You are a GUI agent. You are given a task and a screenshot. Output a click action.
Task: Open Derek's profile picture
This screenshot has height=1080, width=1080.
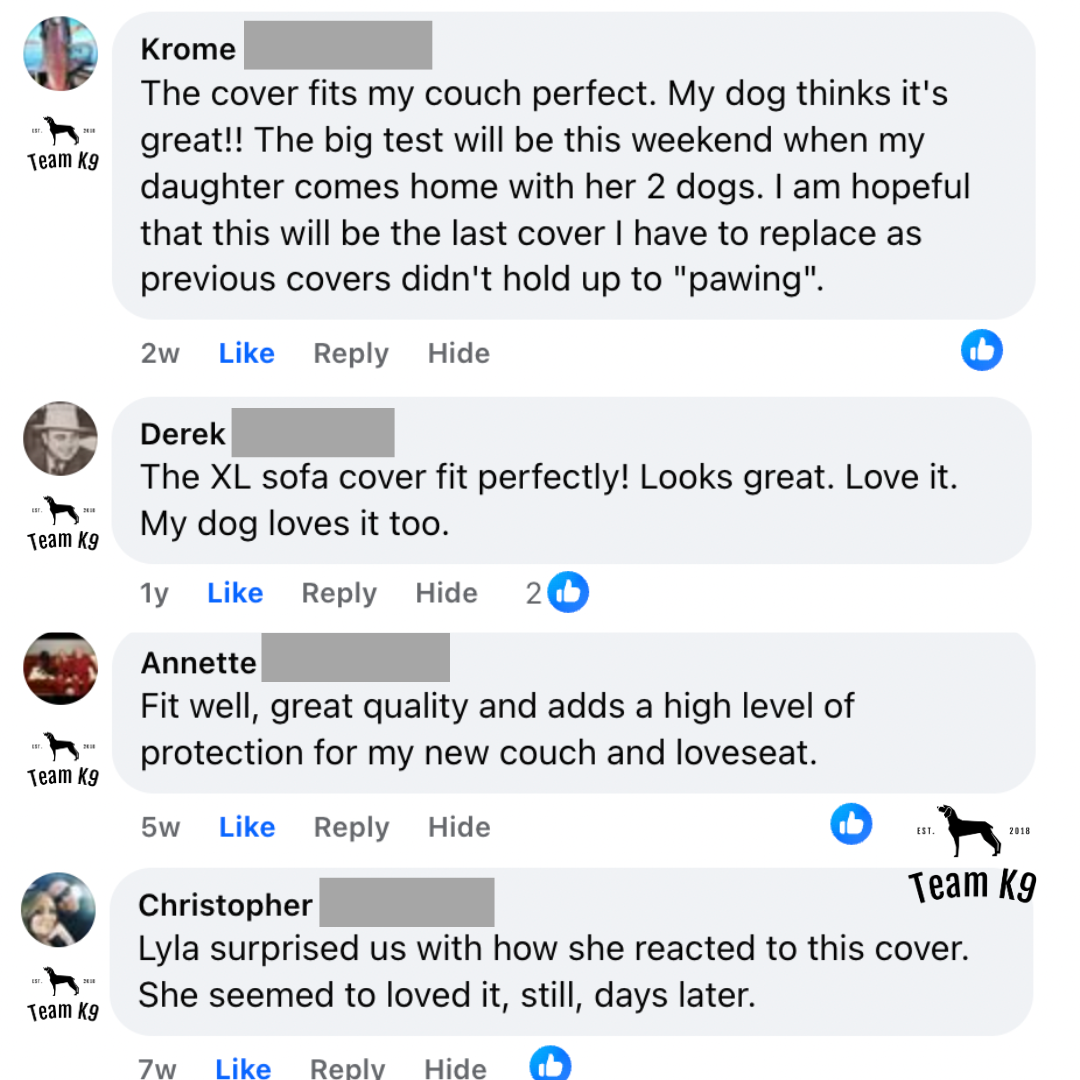pyautogui.click(x=61, y=438)
